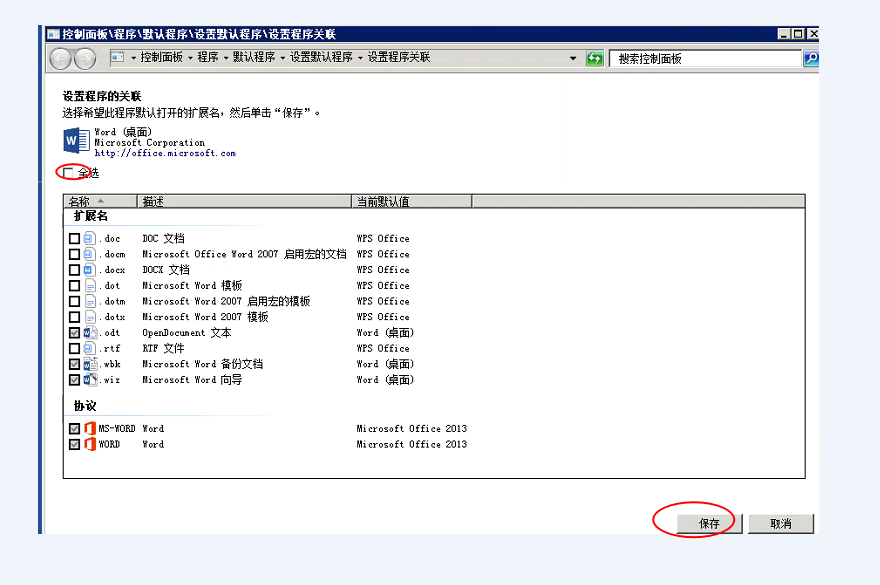Click the MS-WORD protocol Office icon
This screenshot has height=585, width=880.
[x=89, y=429]
